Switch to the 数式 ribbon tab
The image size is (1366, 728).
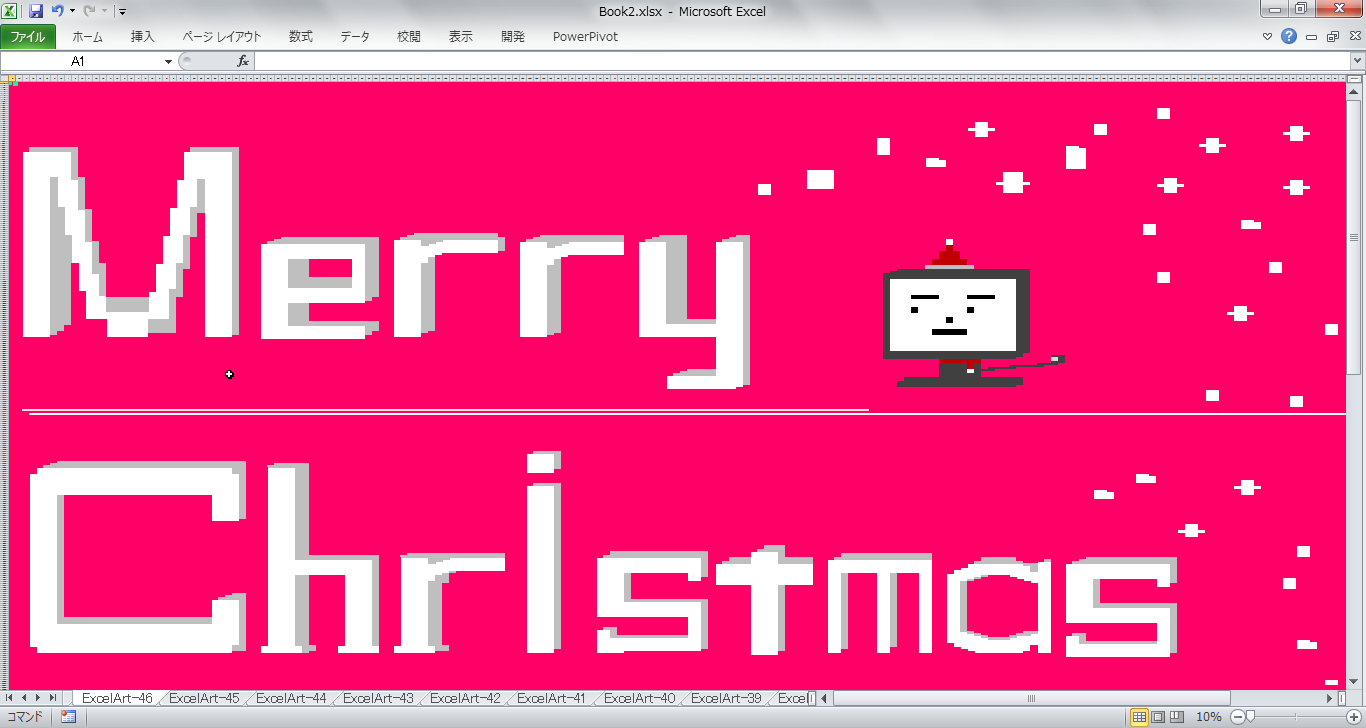[301, 37]
